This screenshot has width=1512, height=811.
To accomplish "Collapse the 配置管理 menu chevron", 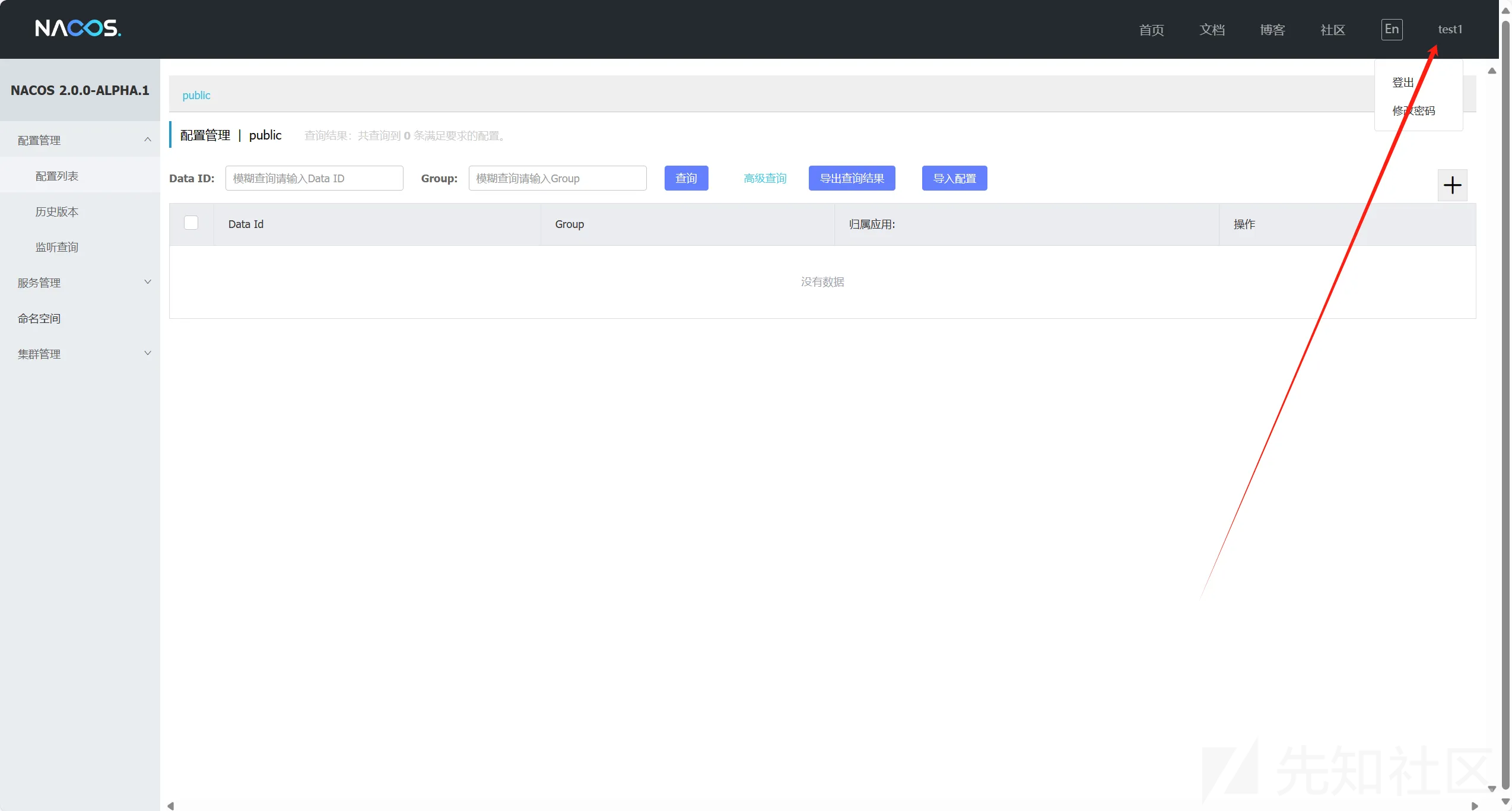I will pos(148,140).
